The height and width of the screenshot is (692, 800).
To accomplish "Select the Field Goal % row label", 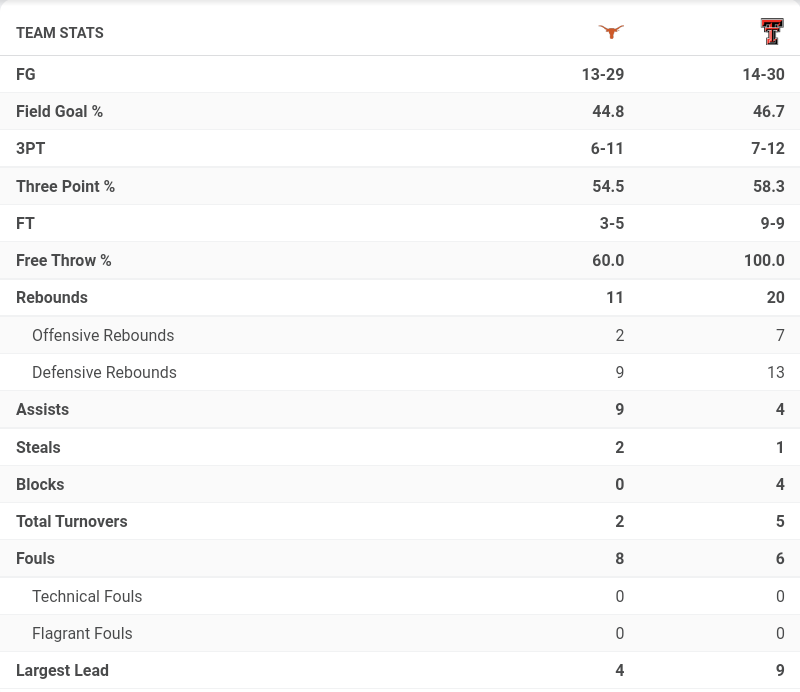I will [59, 111].
